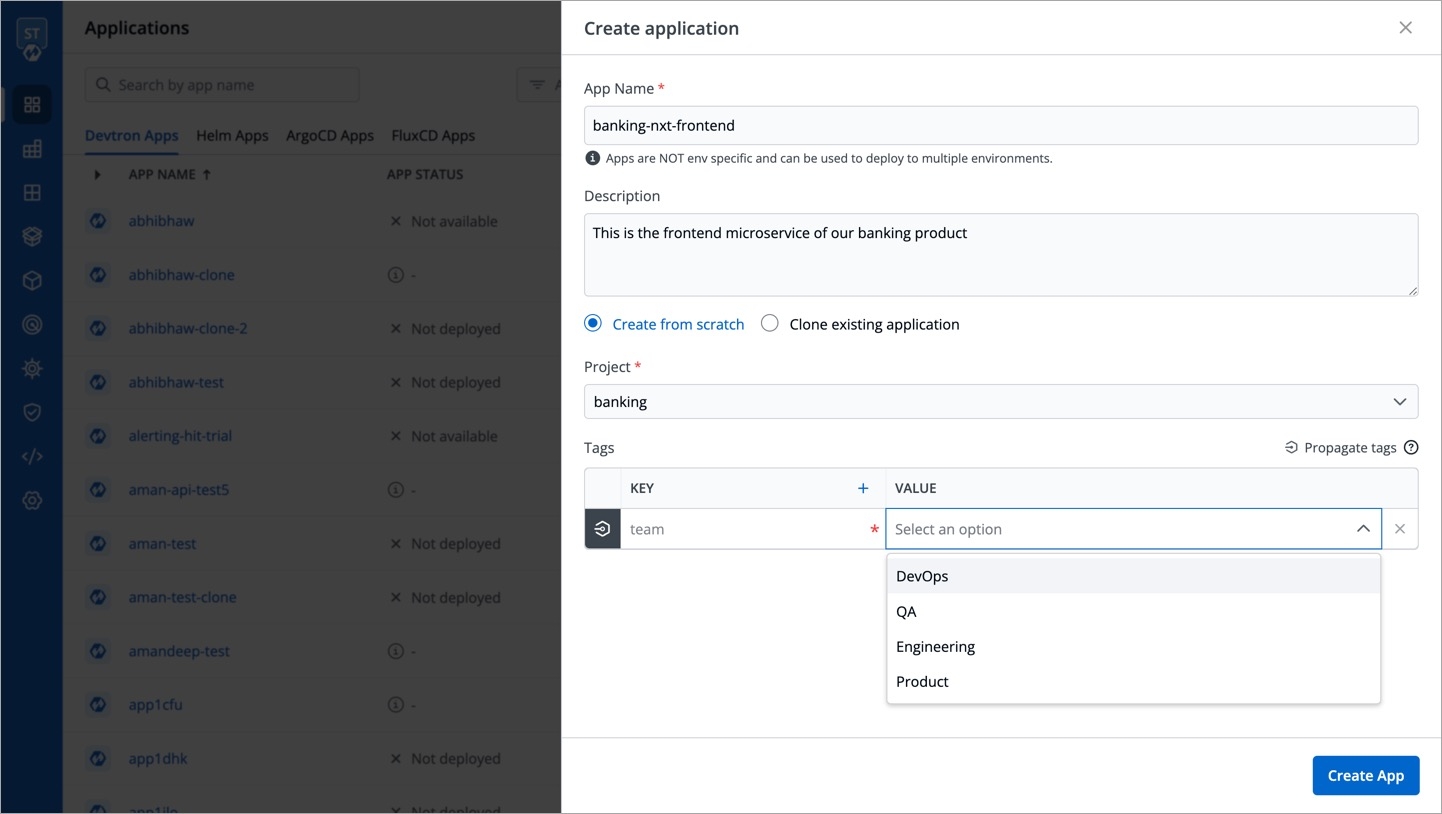
Task: Open the abhibhaw-clone app link
Action: [x=181, y=275]
